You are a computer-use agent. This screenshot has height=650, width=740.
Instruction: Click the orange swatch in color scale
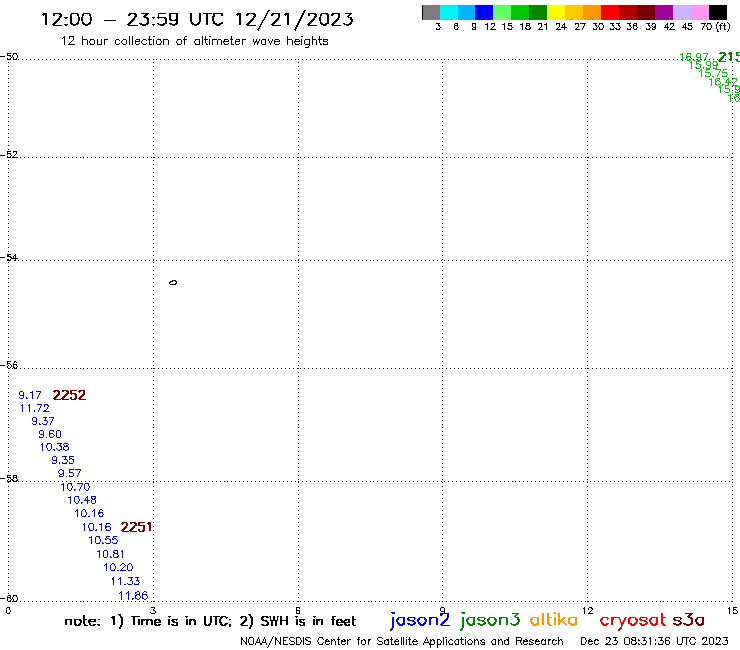tap(592, 12)
